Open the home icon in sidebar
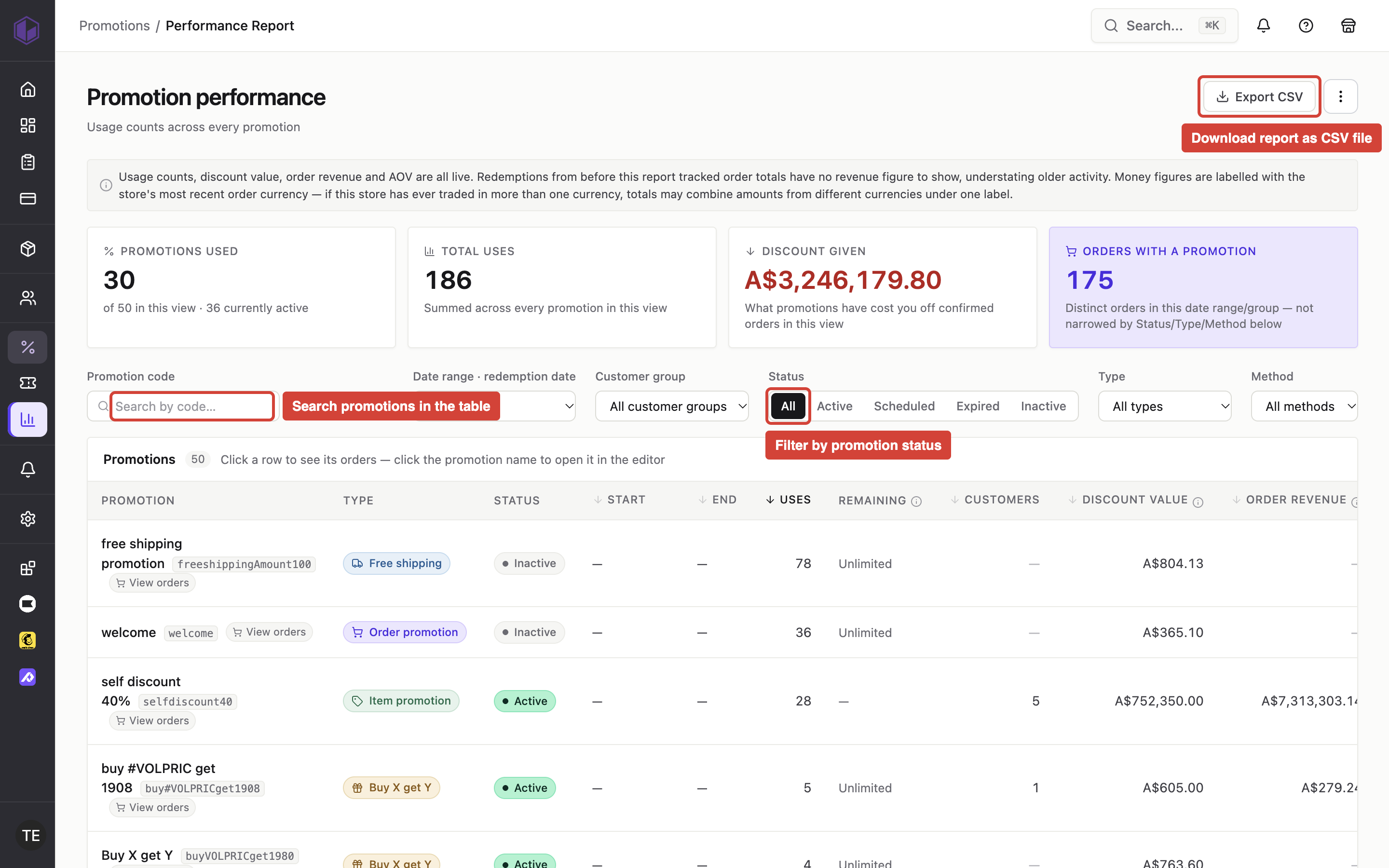1389x868 pixels. 27,89
